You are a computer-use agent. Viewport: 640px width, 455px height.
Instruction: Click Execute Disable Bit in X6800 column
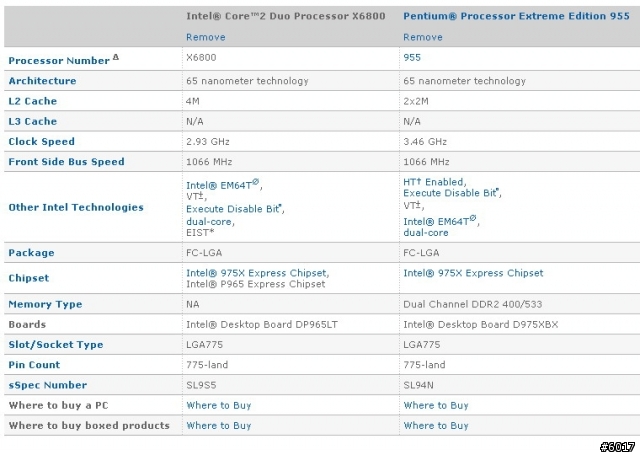[234, 209]
